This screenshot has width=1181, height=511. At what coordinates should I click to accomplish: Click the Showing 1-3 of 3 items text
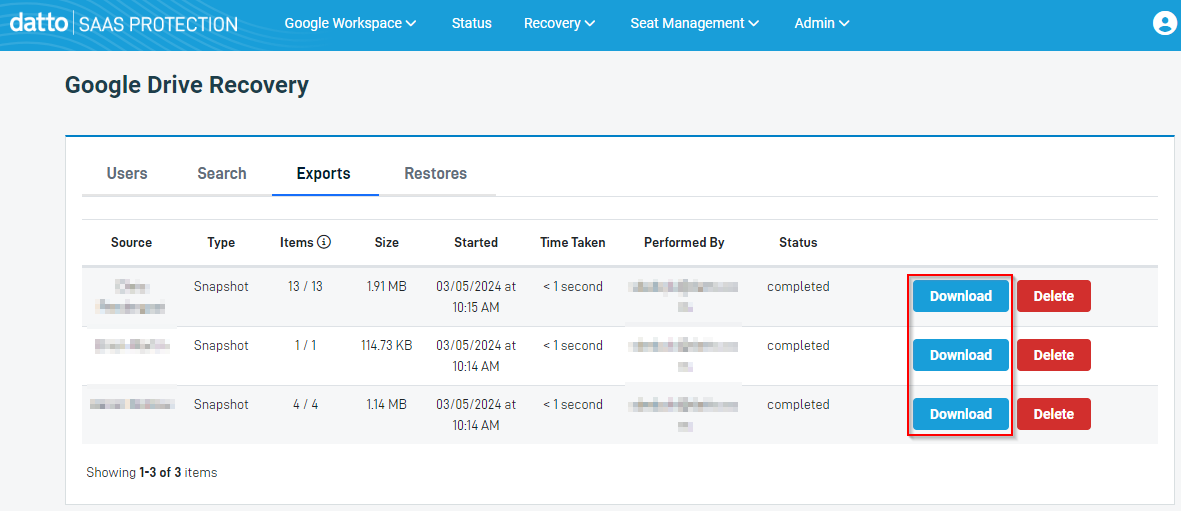[x=151, y=473]
